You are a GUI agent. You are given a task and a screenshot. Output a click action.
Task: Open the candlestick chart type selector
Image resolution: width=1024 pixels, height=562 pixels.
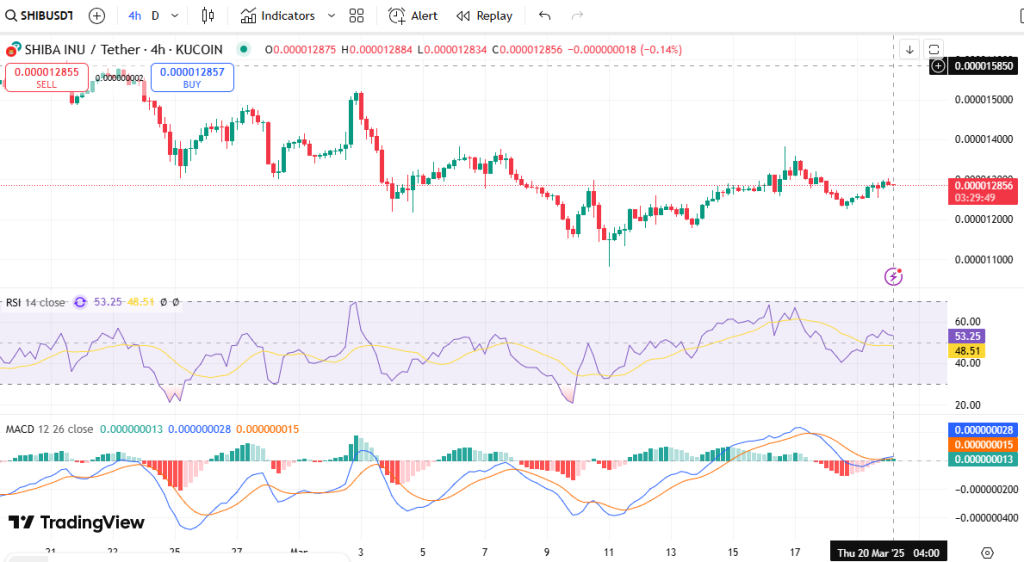tap(208, 16)
